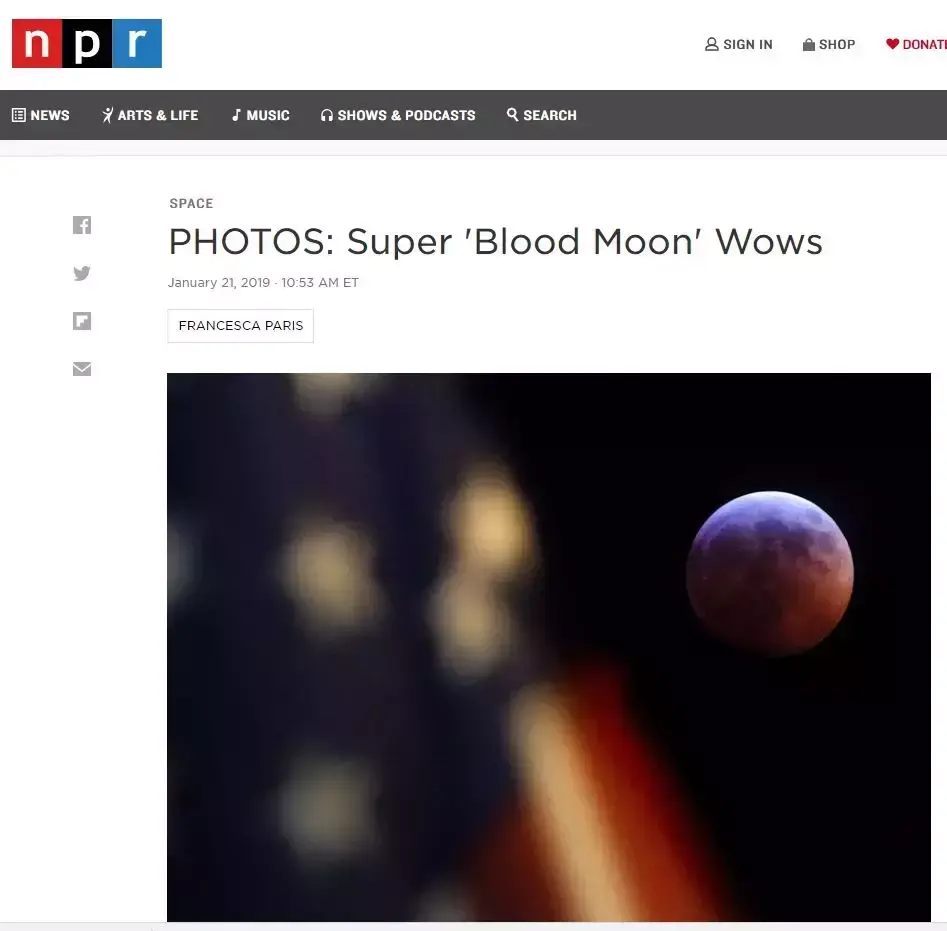The width and height of the screenshot is (947, 931).
Task: Click the shopping bag icon
Action: click(809, 45)
